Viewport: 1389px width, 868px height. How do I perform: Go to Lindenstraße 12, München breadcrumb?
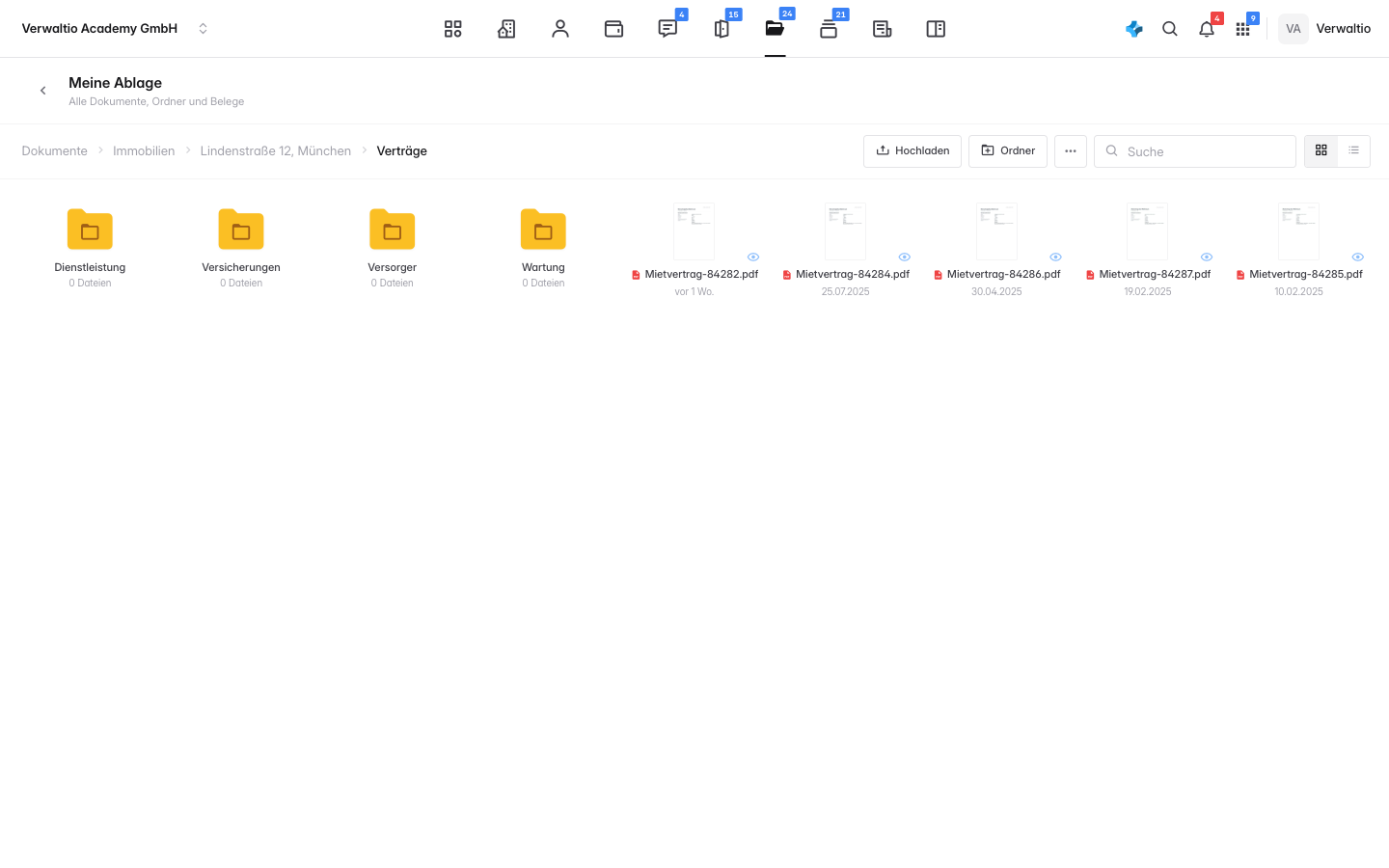click(276, 150)
